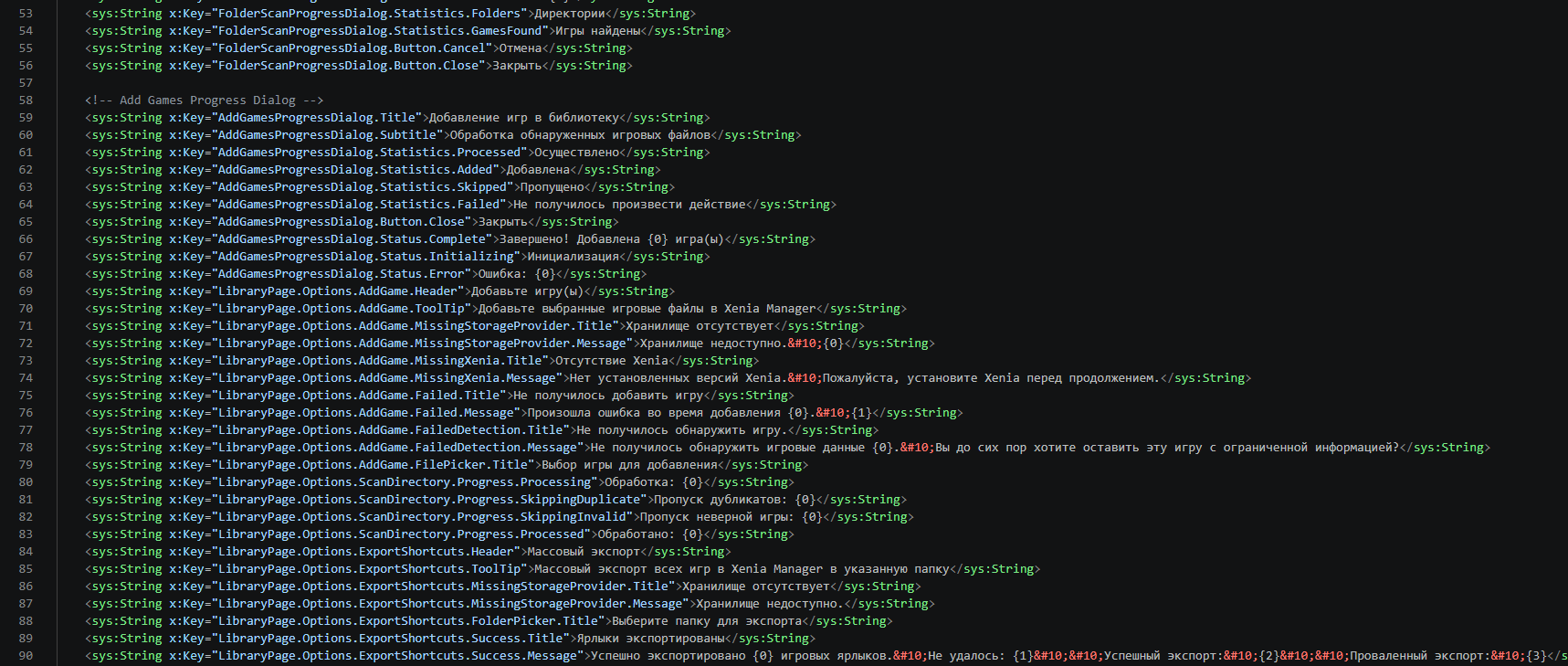Click key 'LibraryPage.Options.ExportShortcuts.ToolTip'
The width and height of the screenshot is (1568, 666).
[x=369, y=569]
